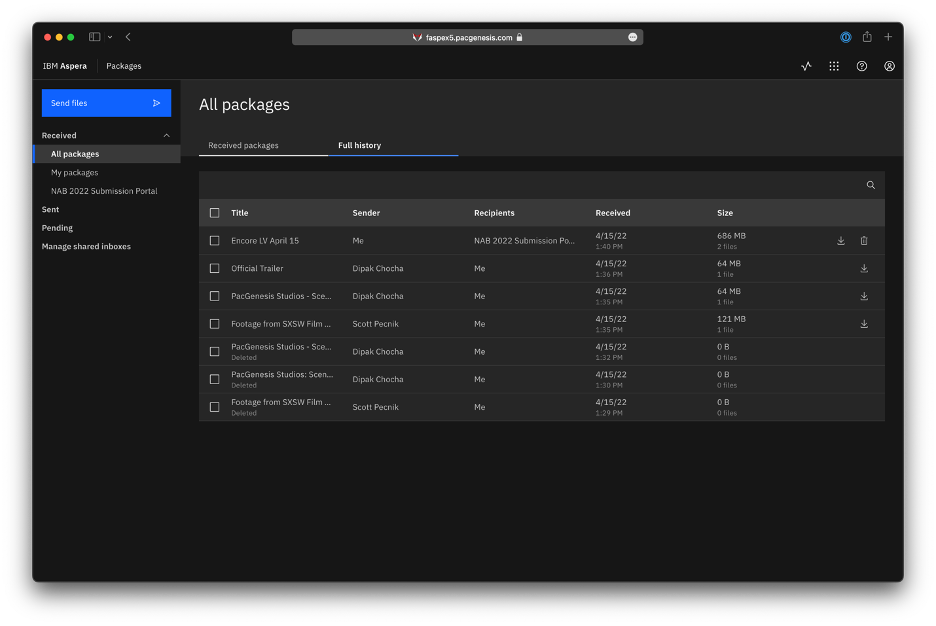Open NAB 2022 Submission Portal inbox

point(104,191)
